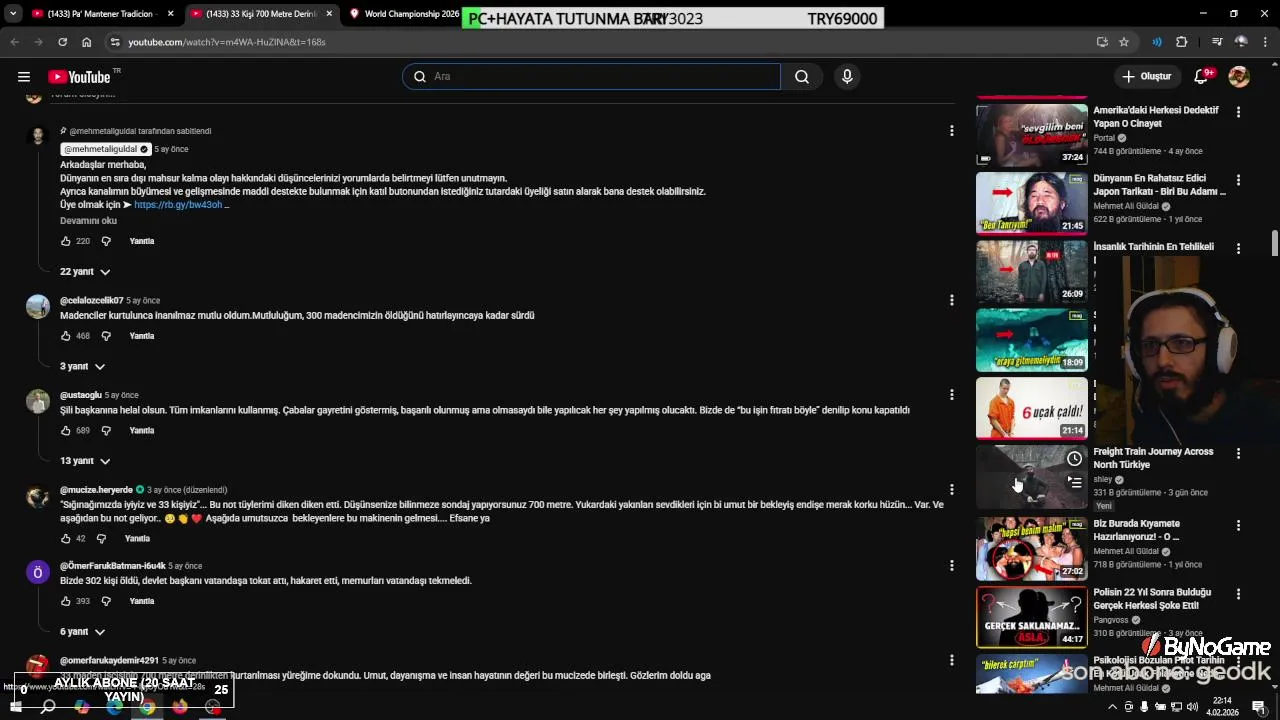Open the browser home page icon
Image resolution: width=1280 pixels, height=720 pixels.
86,42
